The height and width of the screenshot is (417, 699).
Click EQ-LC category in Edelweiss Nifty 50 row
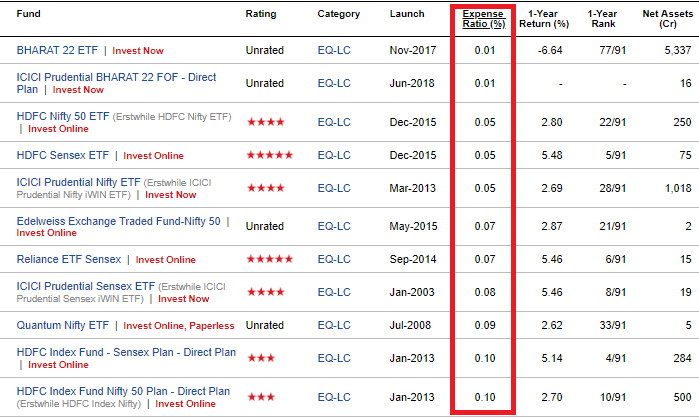334,227
